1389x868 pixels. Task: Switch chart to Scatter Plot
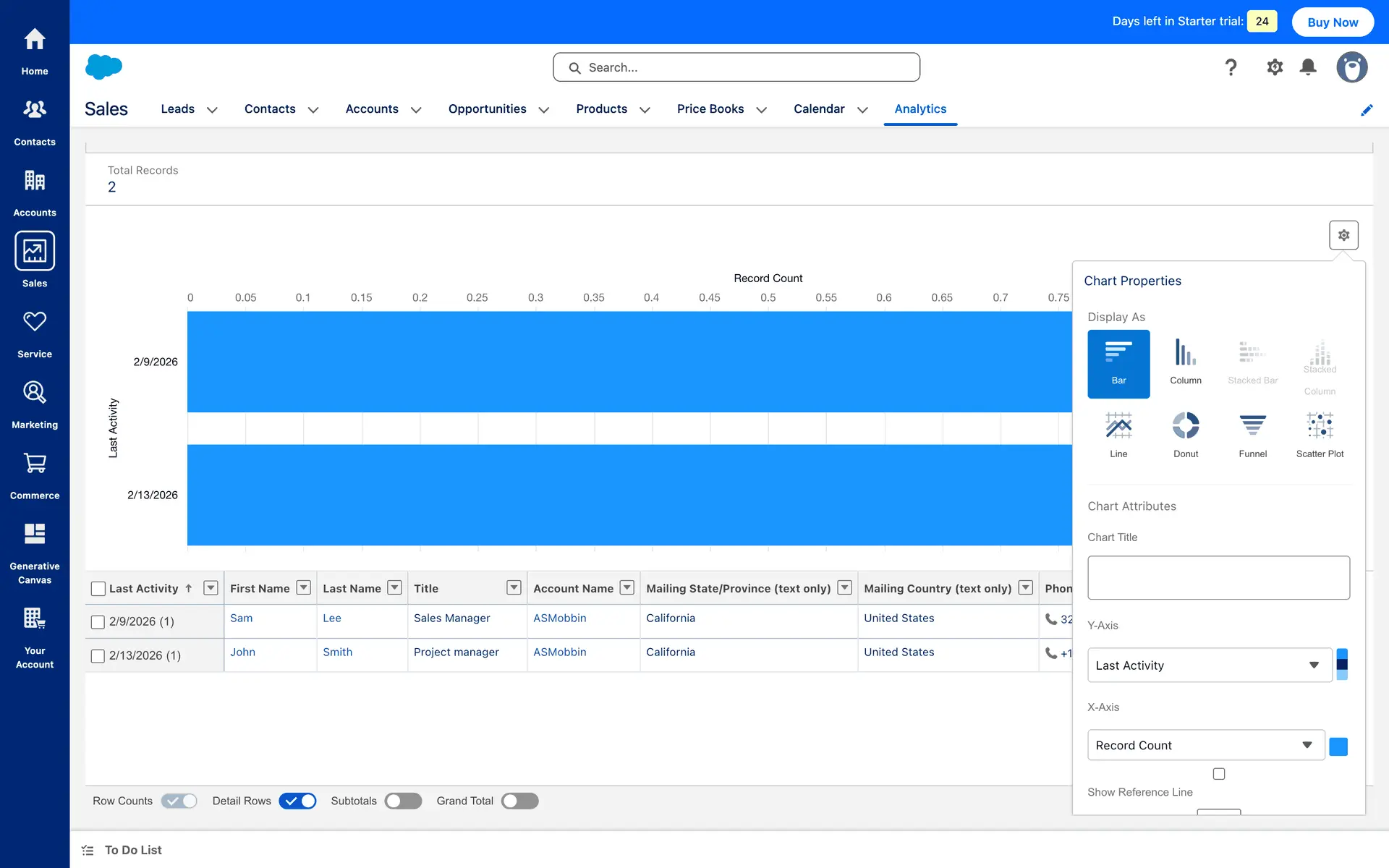(1320, 433)
